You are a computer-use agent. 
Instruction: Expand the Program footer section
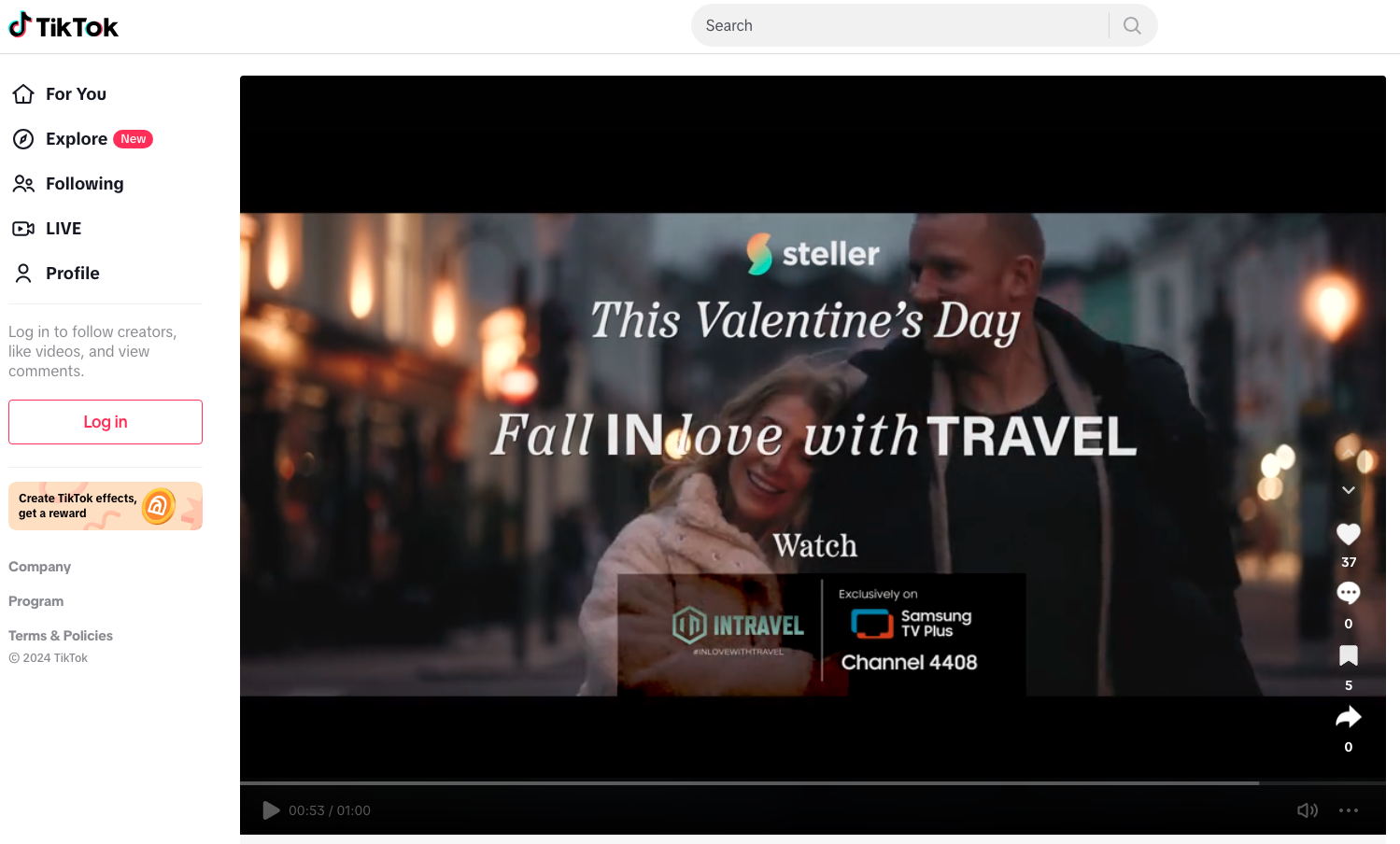pos(36,601)
